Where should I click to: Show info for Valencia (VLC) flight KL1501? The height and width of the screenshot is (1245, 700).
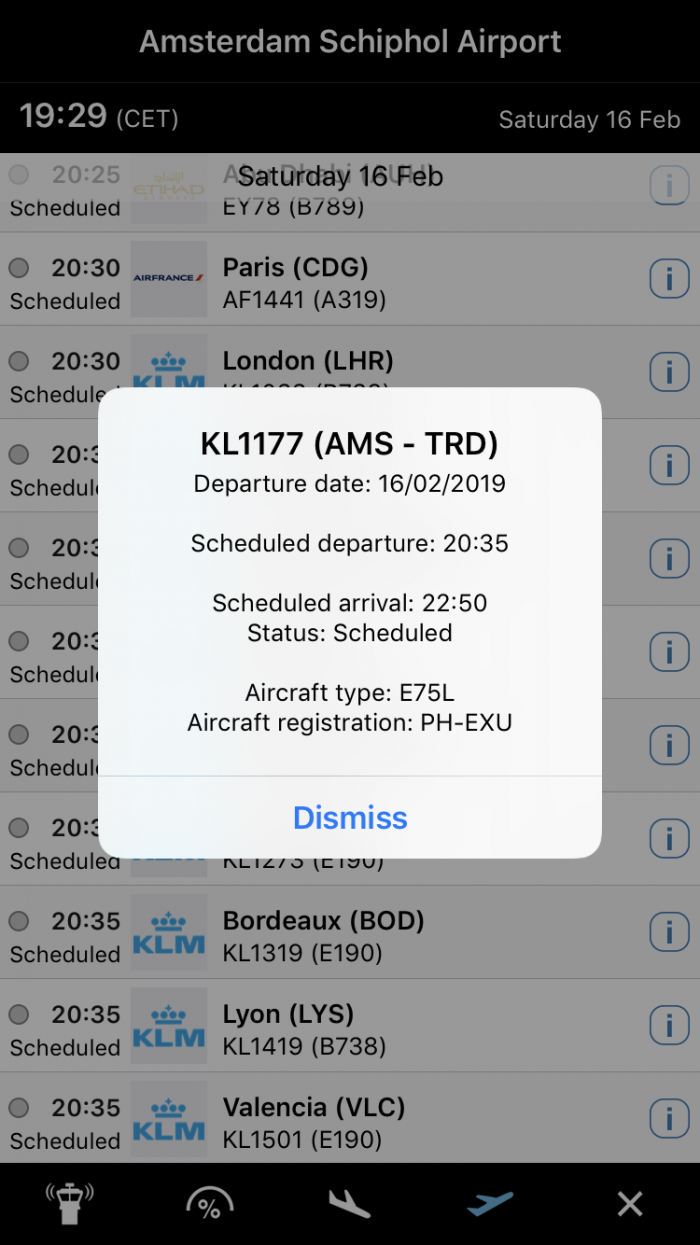pos(669,1118)
